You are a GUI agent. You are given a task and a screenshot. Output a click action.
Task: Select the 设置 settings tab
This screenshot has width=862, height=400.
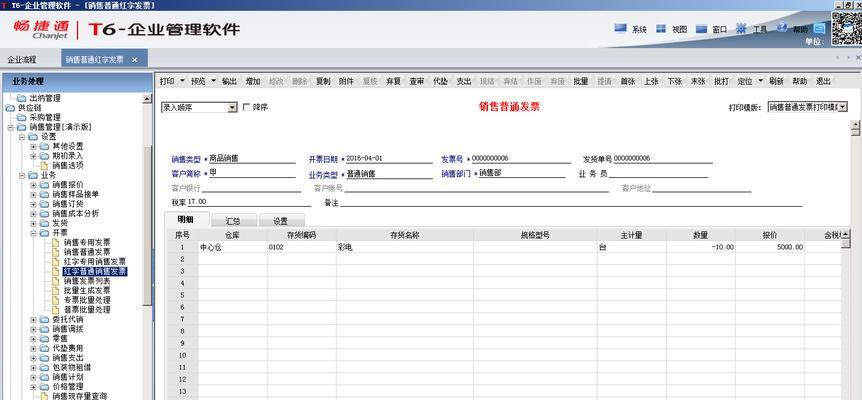280,221
